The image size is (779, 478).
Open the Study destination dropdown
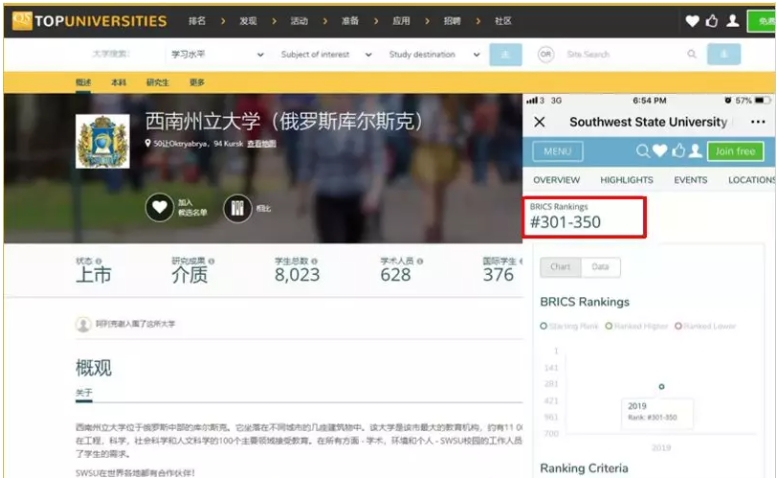[x=434, y=54]
